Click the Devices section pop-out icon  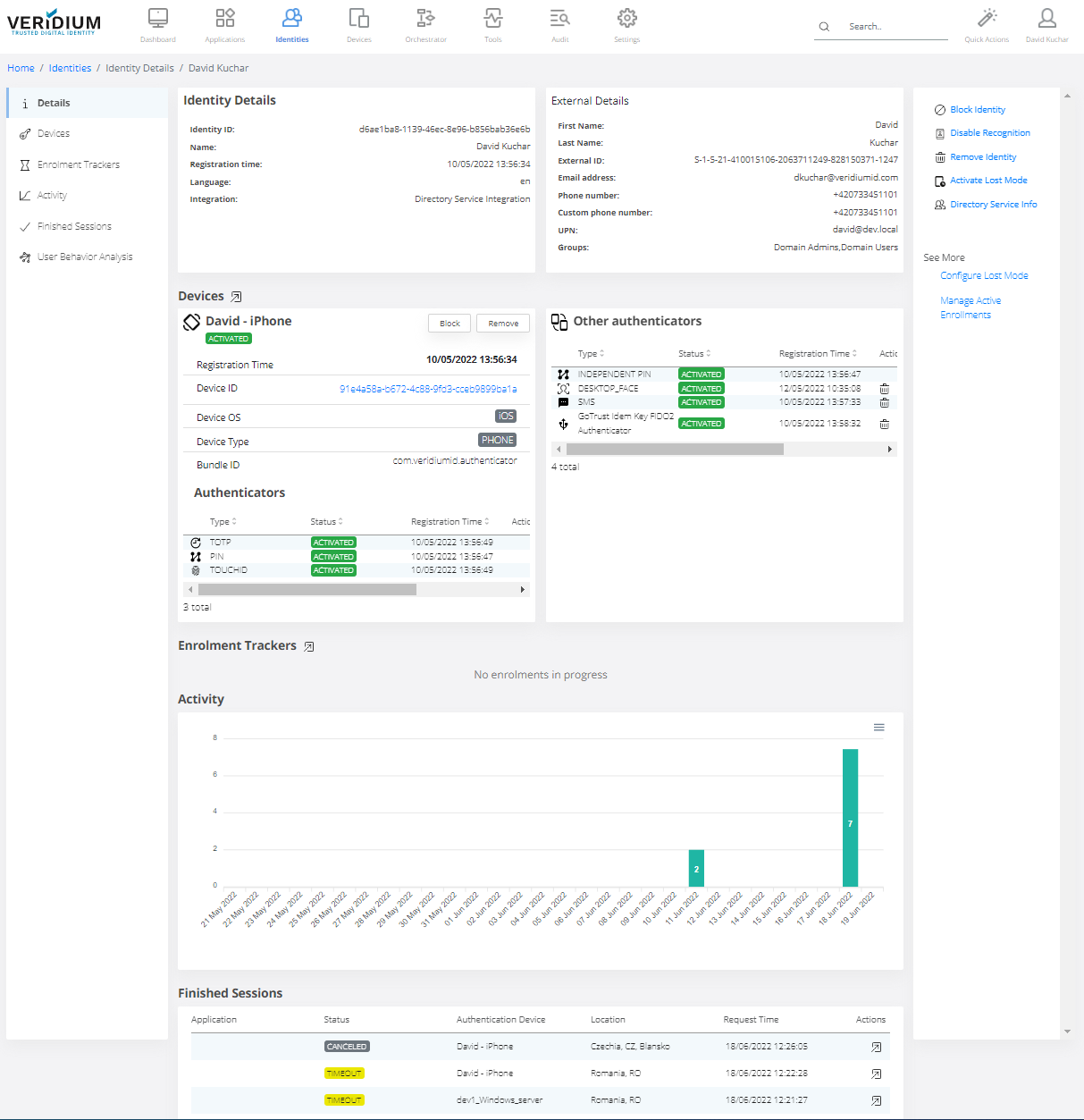tap(236, 297)
